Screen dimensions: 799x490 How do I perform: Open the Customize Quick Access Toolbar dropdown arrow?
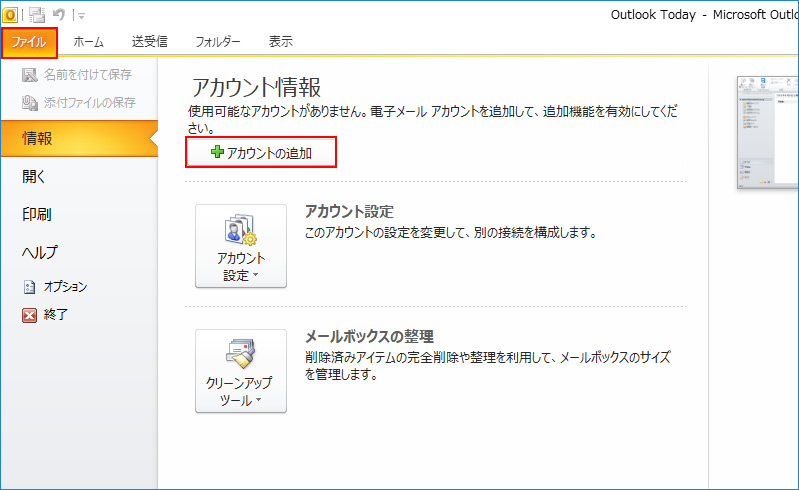click(81, 16)
